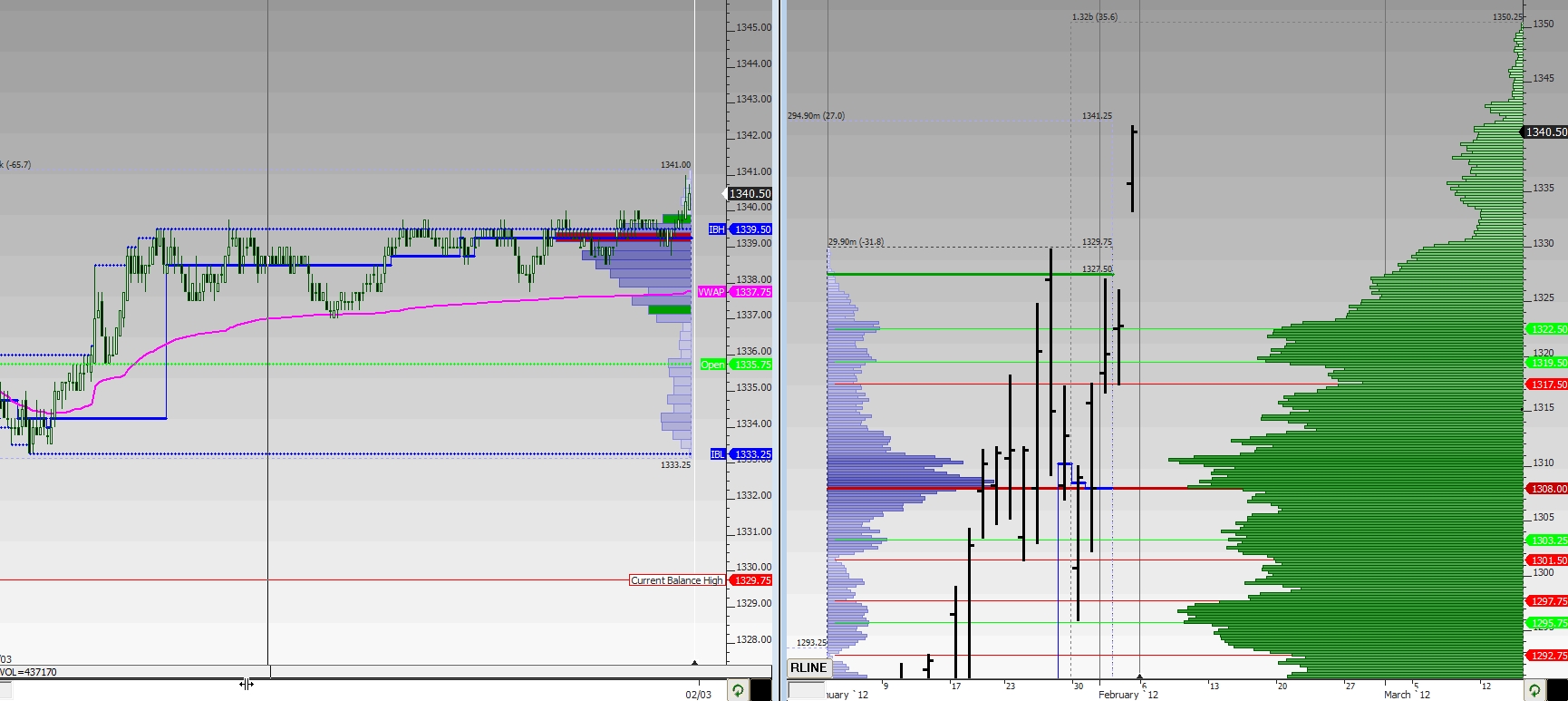Click the Current Balance High label

point(677,580)
